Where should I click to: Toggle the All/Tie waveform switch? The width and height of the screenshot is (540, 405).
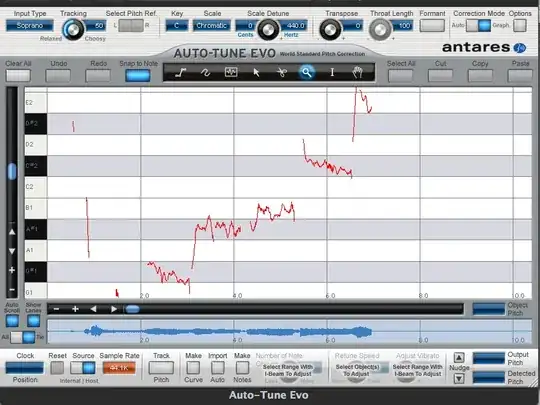point(22,337)
